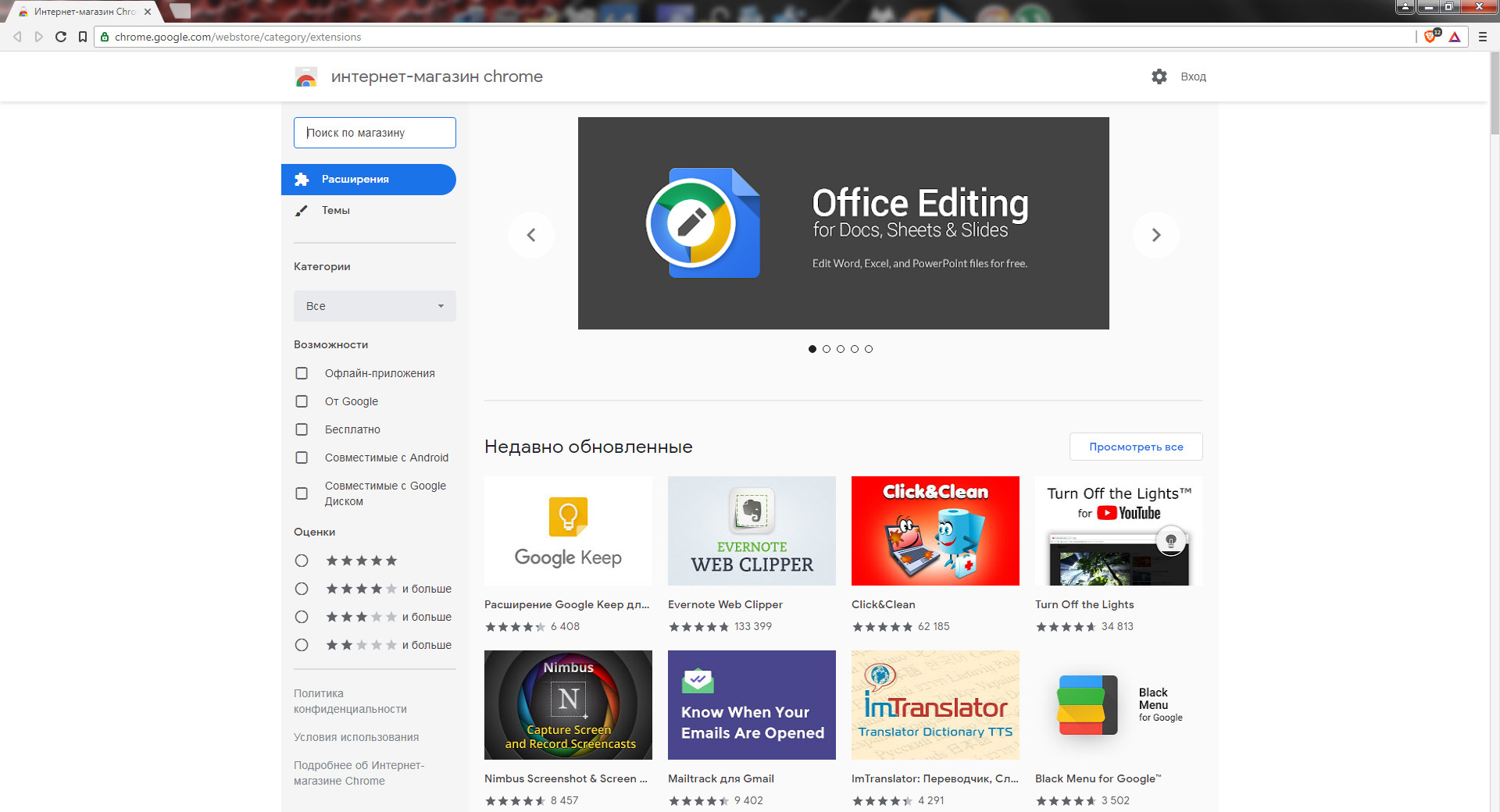Open the Evernote Web Clipper title link

725,604
